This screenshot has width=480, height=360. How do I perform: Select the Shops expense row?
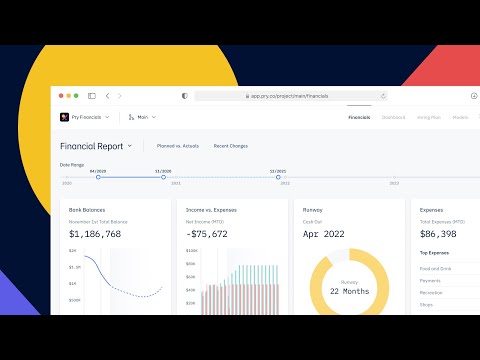pos(449,305)
